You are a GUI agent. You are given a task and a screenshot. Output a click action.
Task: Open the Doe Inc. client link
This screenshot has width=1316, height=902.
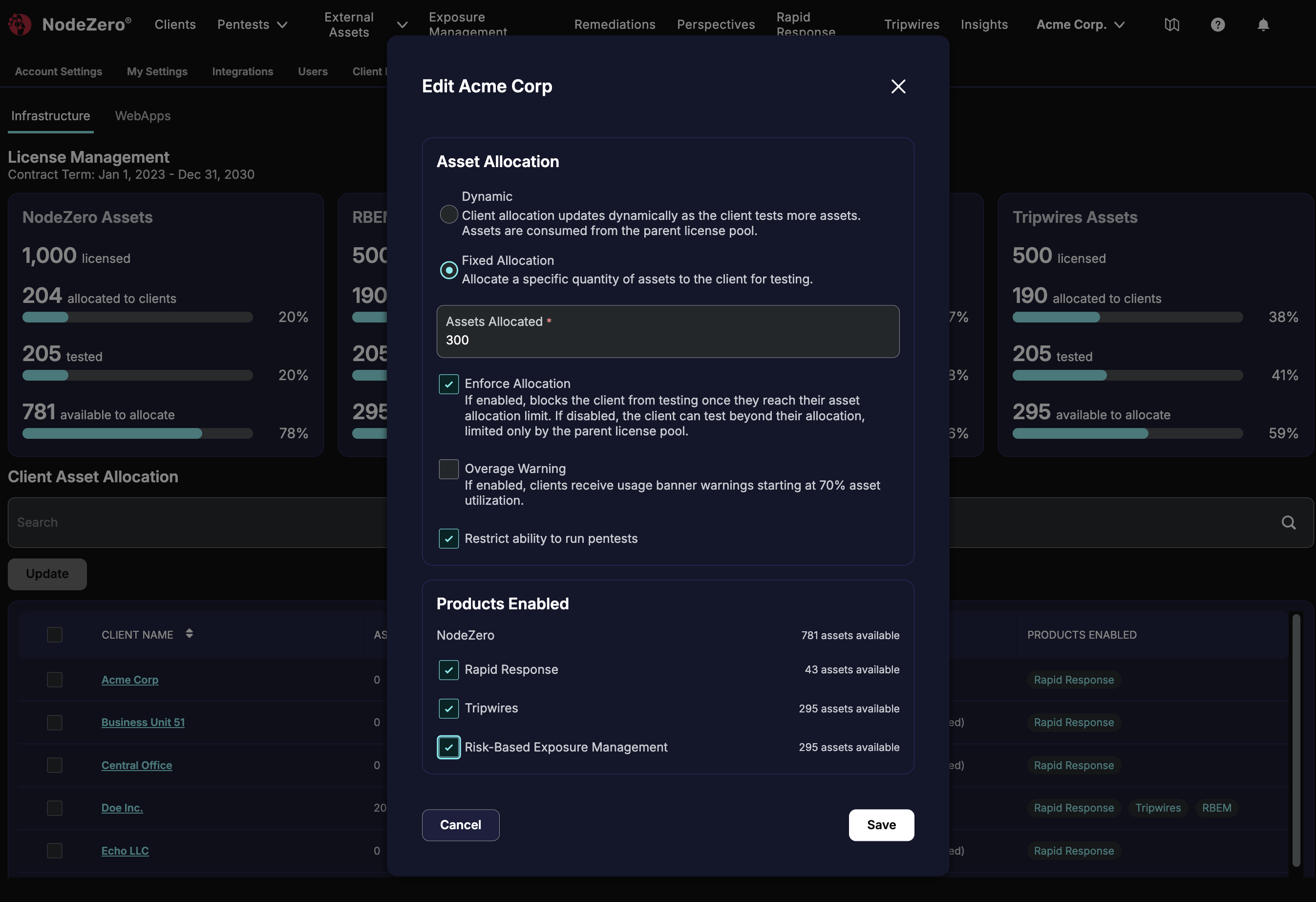point(122,808)
